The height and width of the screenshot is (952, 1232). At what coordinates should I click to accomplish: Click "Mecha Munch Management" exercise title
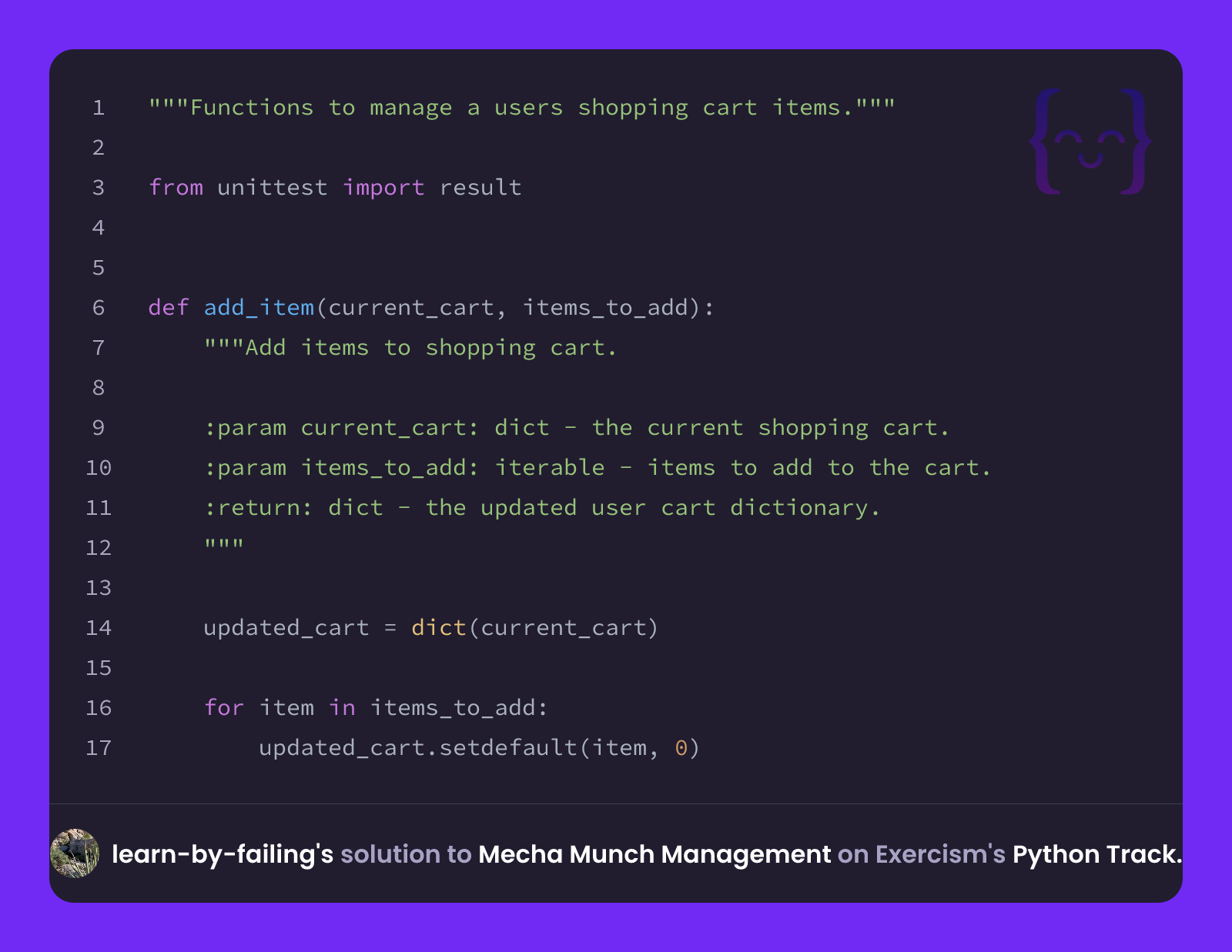(654, 854)
